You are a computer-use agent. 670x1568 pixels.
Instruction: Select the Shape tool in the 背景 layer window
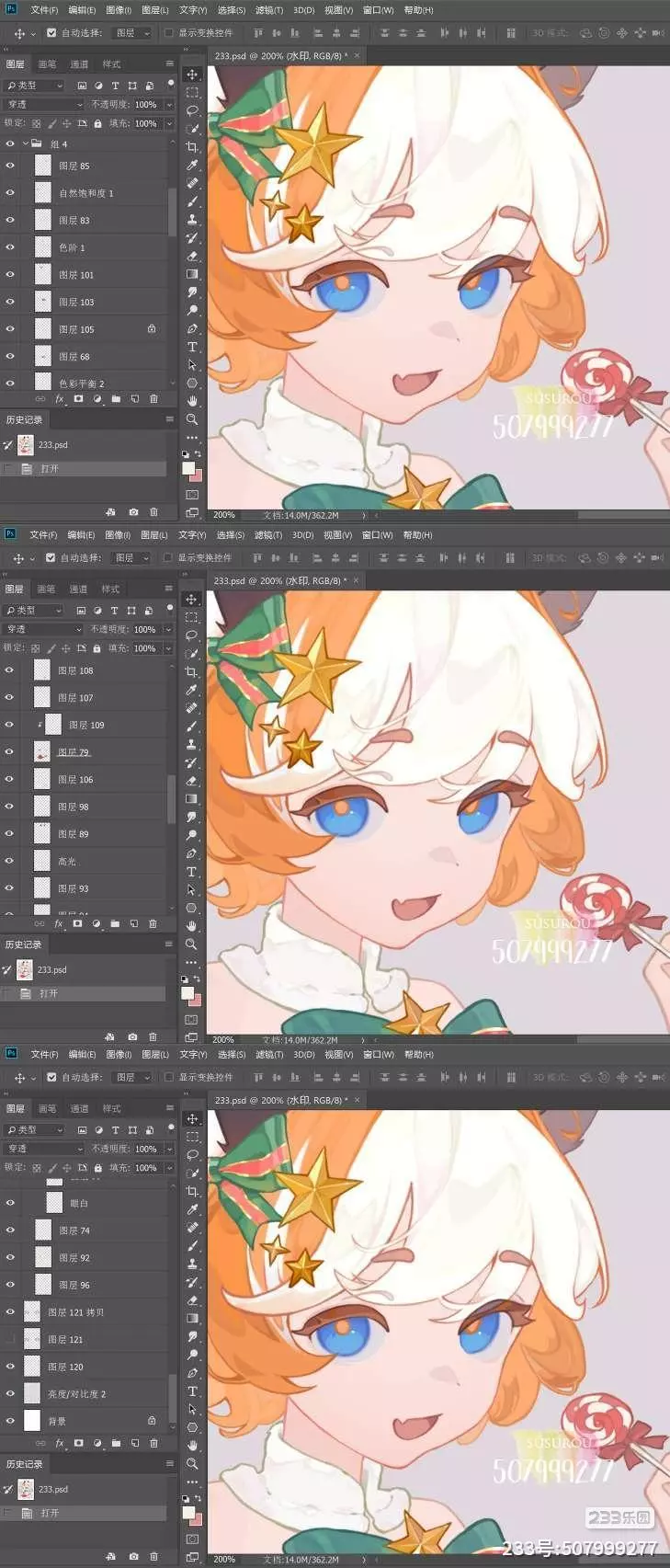tap(192, 1427)
